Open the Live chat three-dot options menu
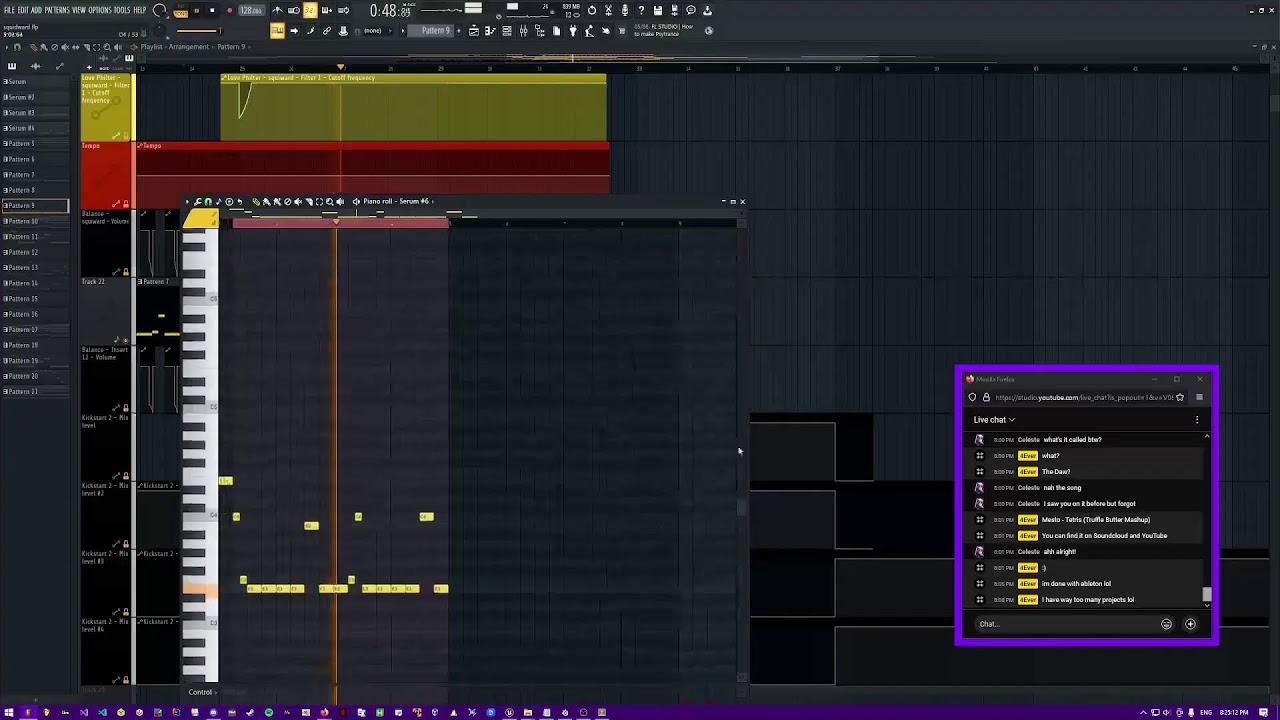The height and width of the screenshot is (720, 1280). coord(1197,420)
